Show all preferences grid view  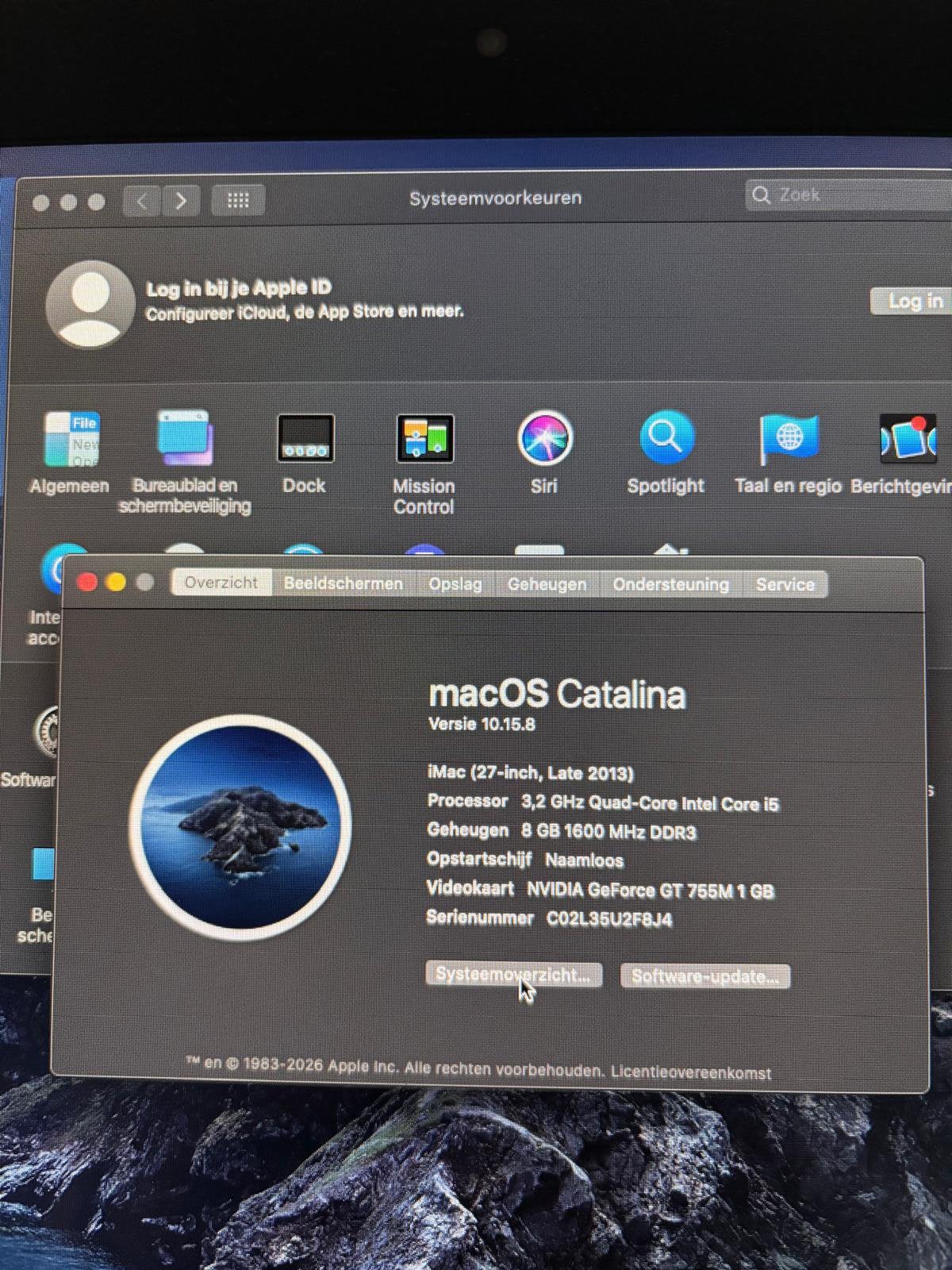click(238, 200)
